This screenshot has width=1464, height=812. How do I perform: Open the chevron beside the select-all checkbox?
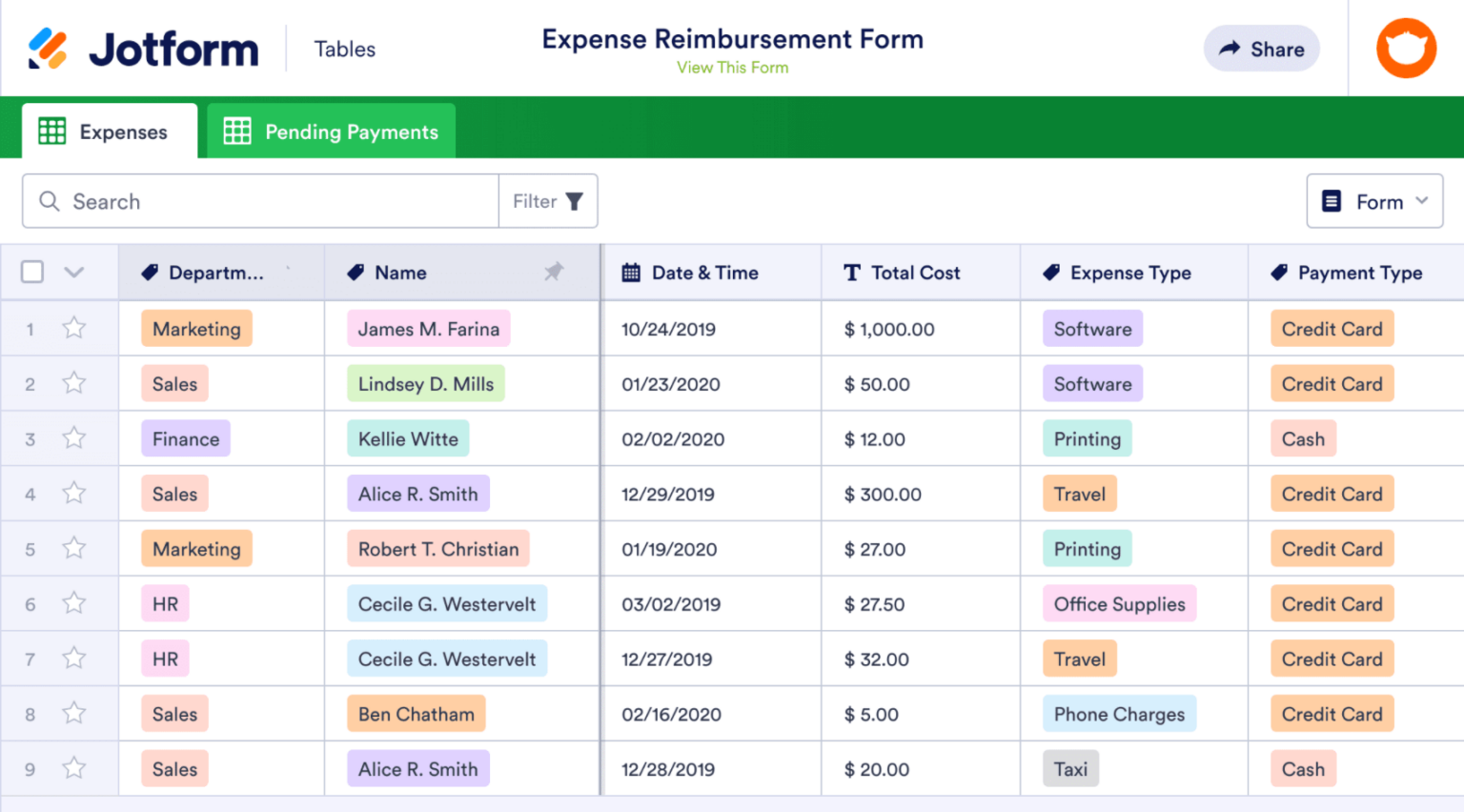coord(73,271)
